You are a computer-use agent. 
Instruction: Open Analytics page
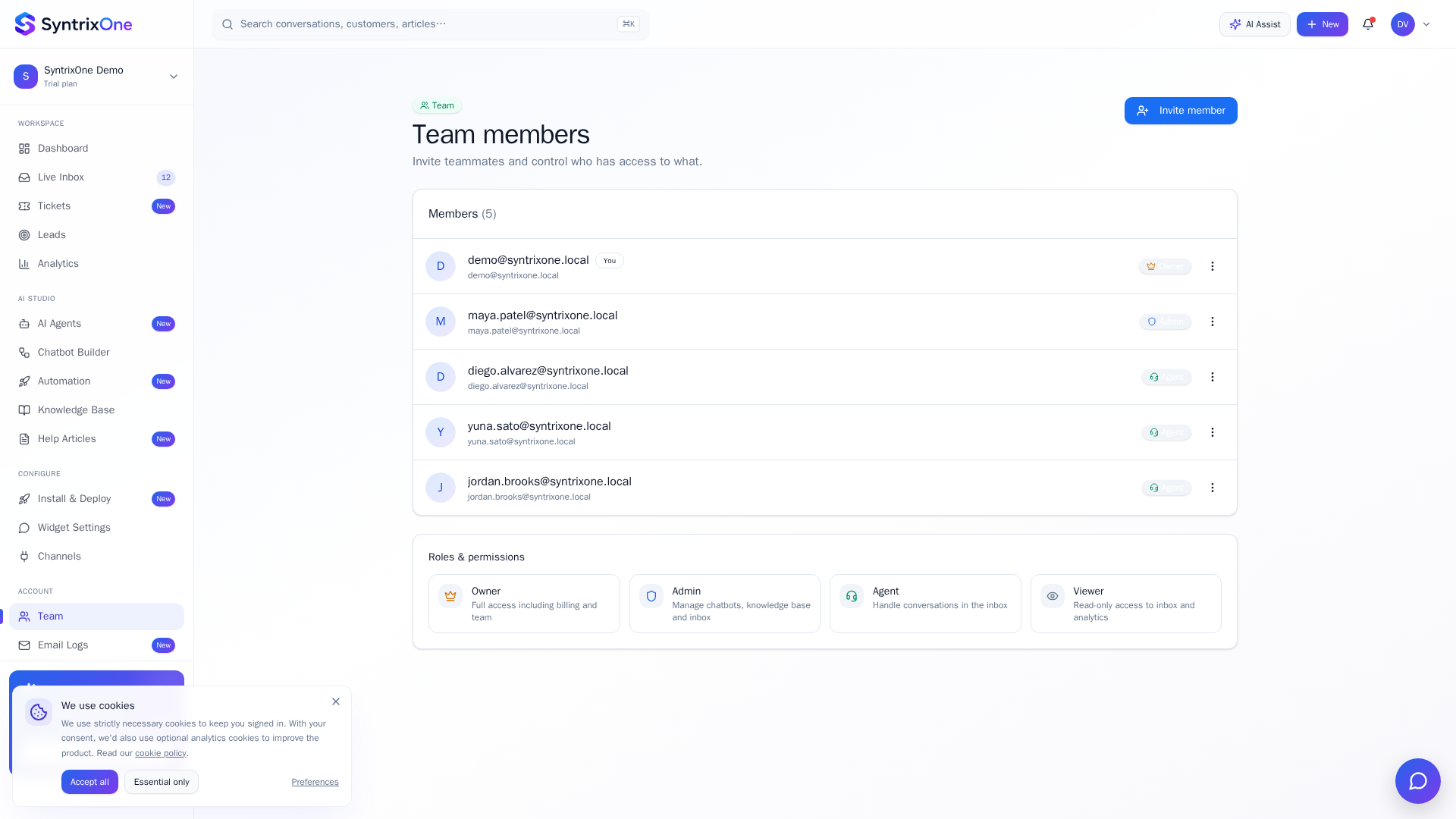tap(96, 264)
